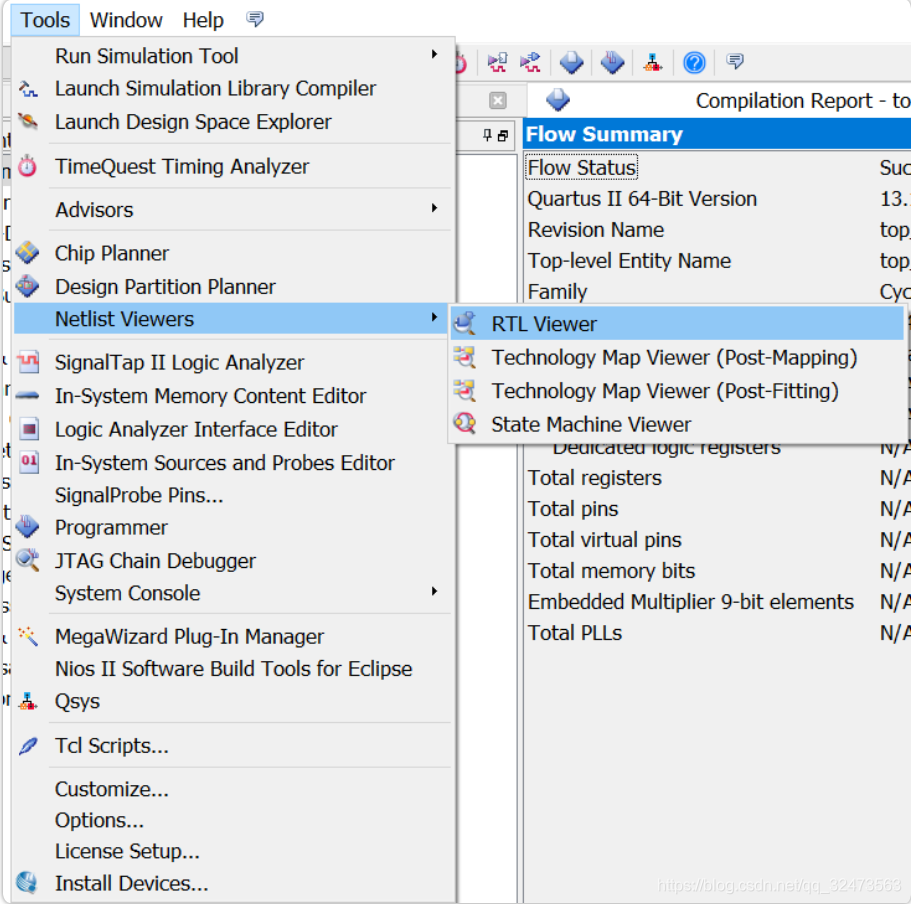Click the second blue programmer toolbar icon
This screenshot has width=911, height=904.
pos(612,62)
